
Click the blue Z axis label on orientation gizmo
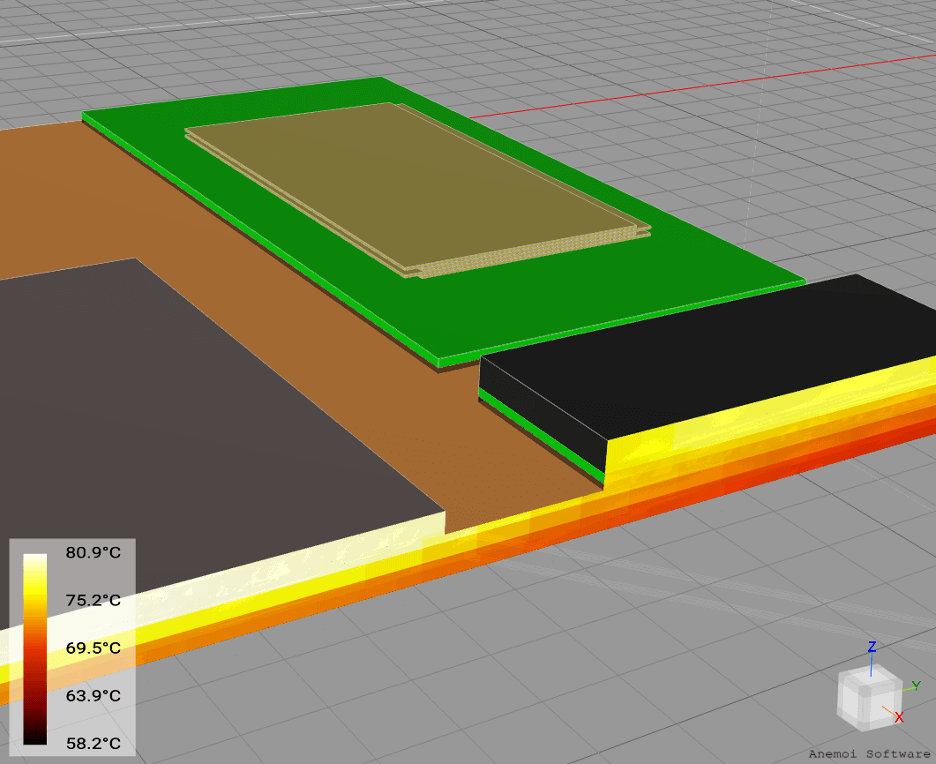872,647
